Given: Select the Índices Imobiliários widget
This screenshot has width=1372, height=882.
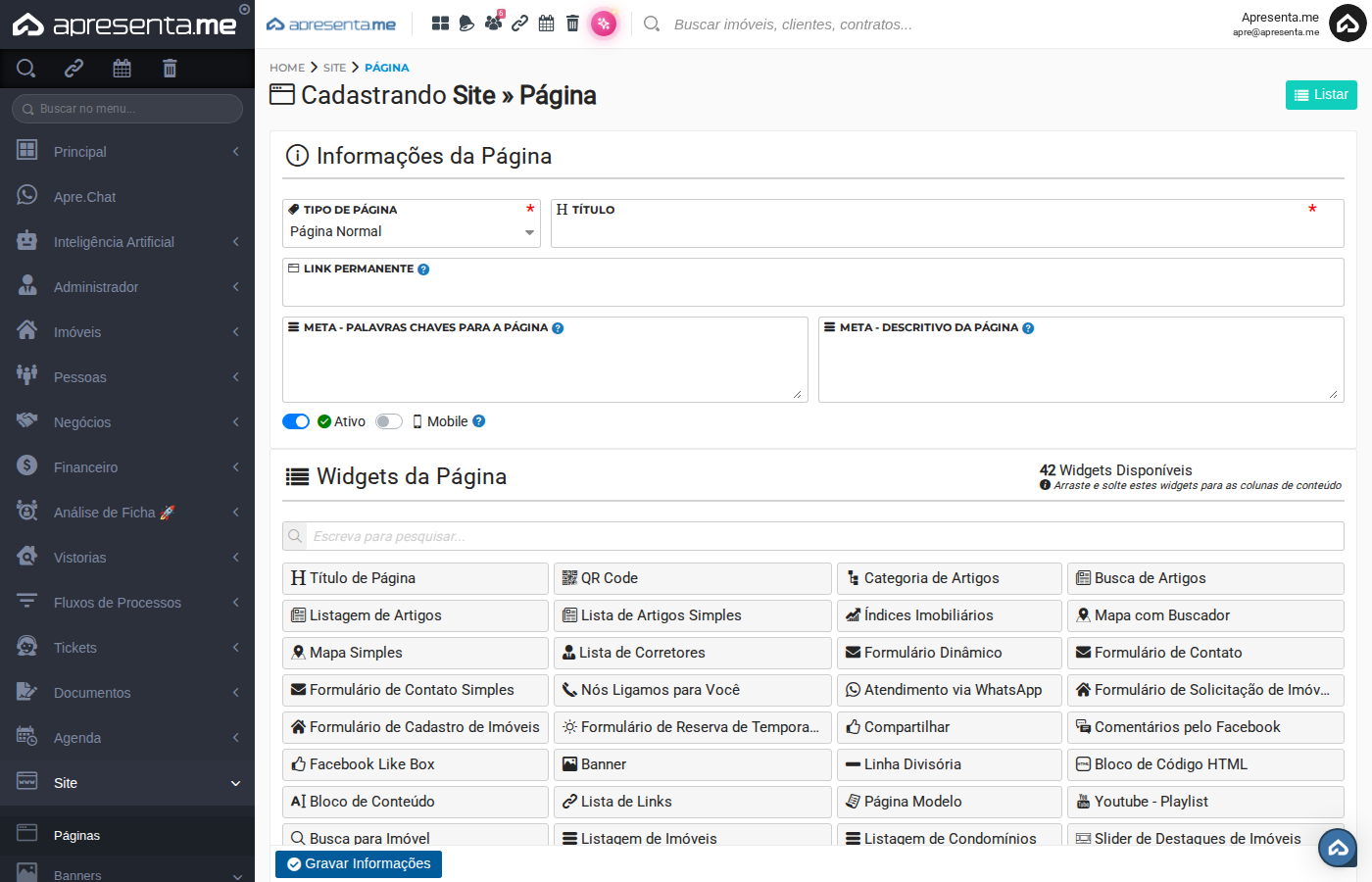Looking at the screenshot, I should pyautogui.click(x=949, y=615).
